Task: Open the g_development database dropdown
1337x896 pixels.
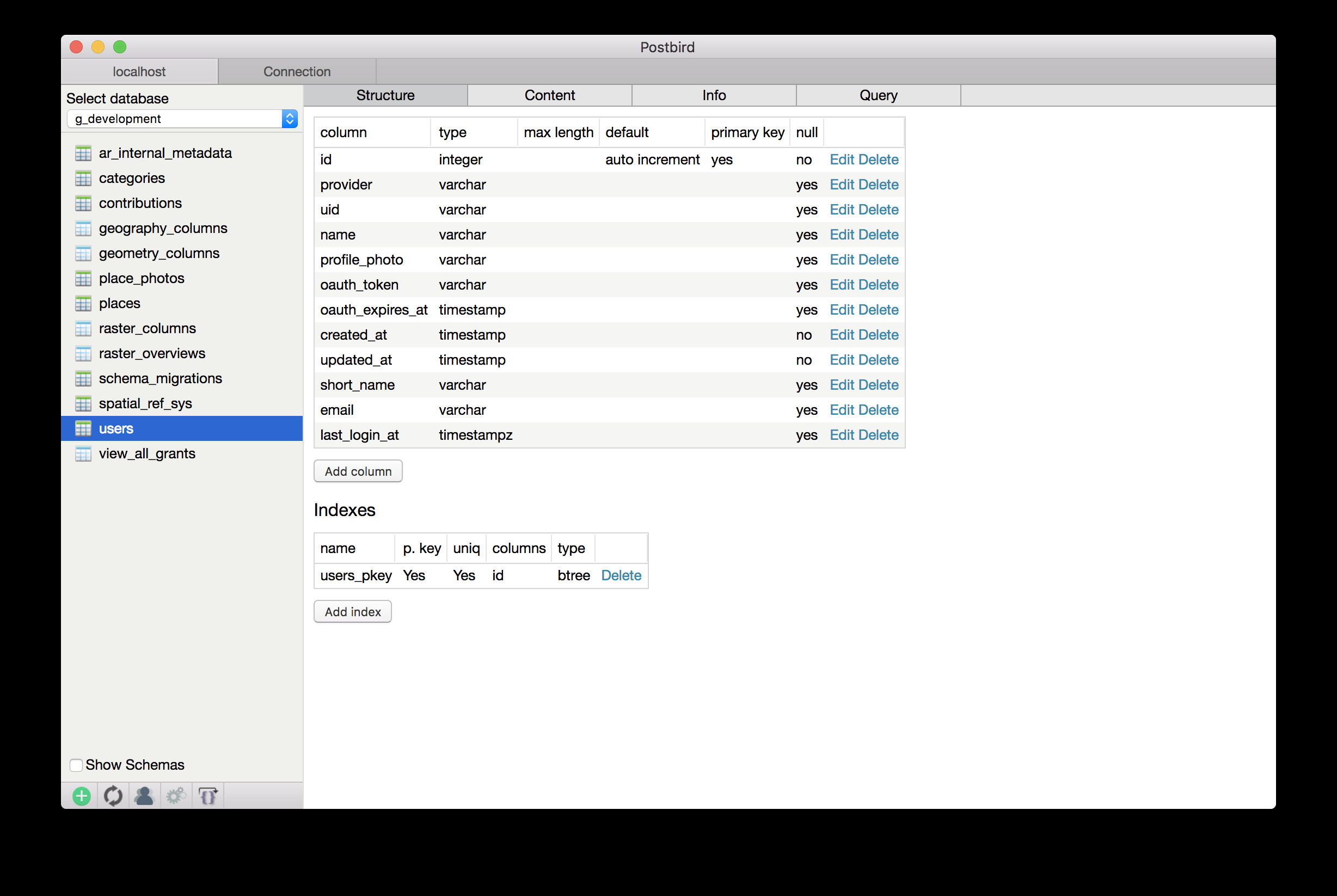Action: pos(182,119)
